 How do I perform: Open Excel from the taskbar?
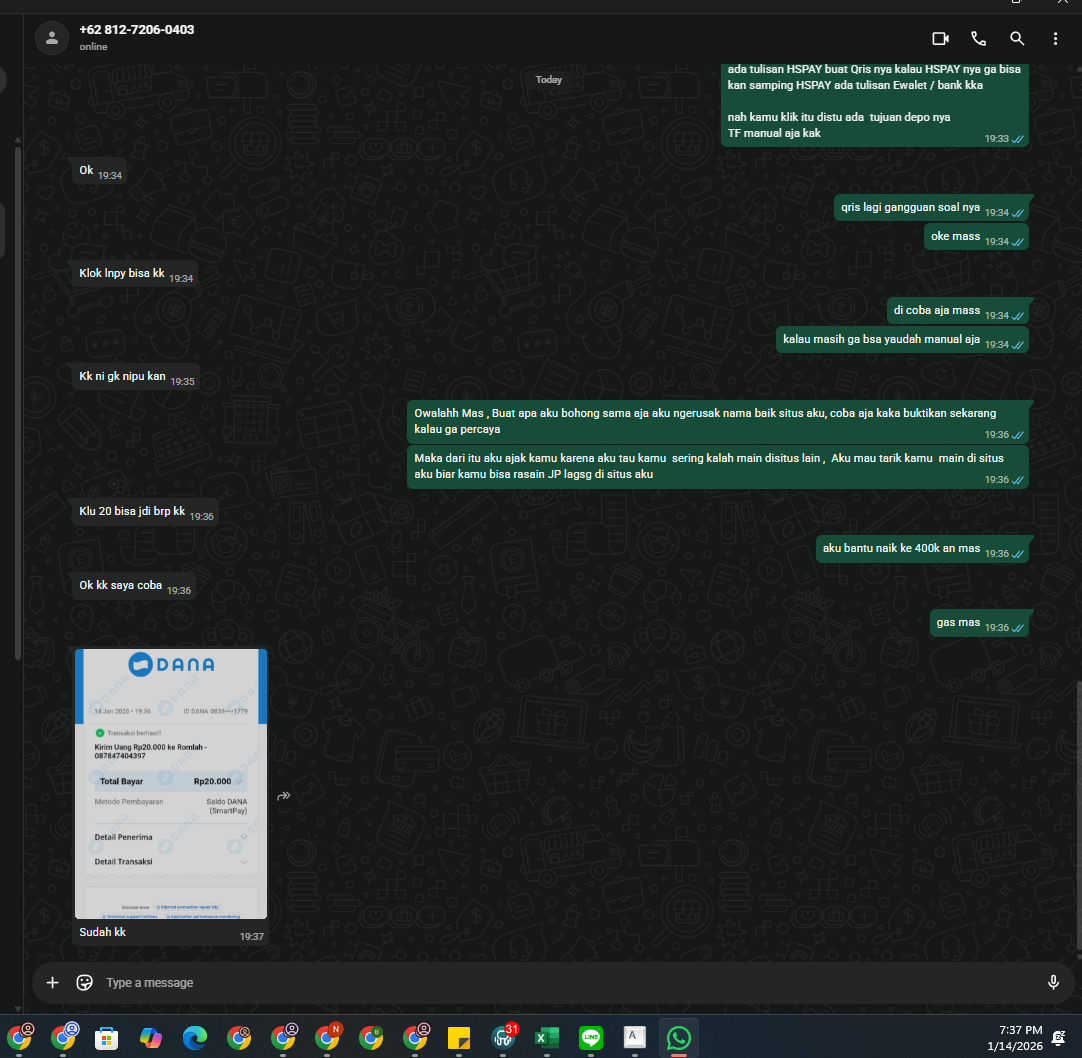click(547, 1037)
